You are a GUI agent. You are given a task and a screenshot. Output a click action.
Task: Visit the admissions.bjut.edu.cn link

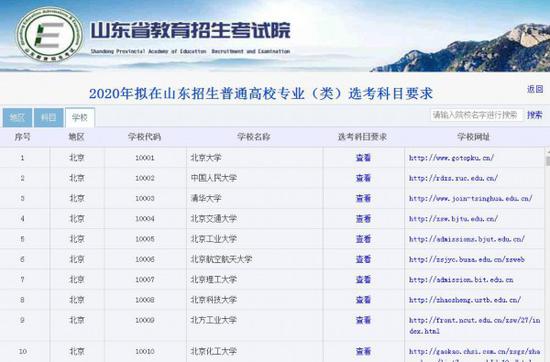coord(467,239)
